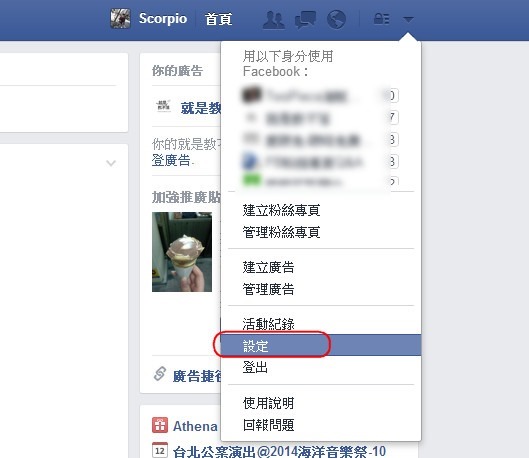Open the ice cream cone post thumbnail
The height and width of the screenshot is (458, 529).
pyautogui.click(x=182, y=252)
